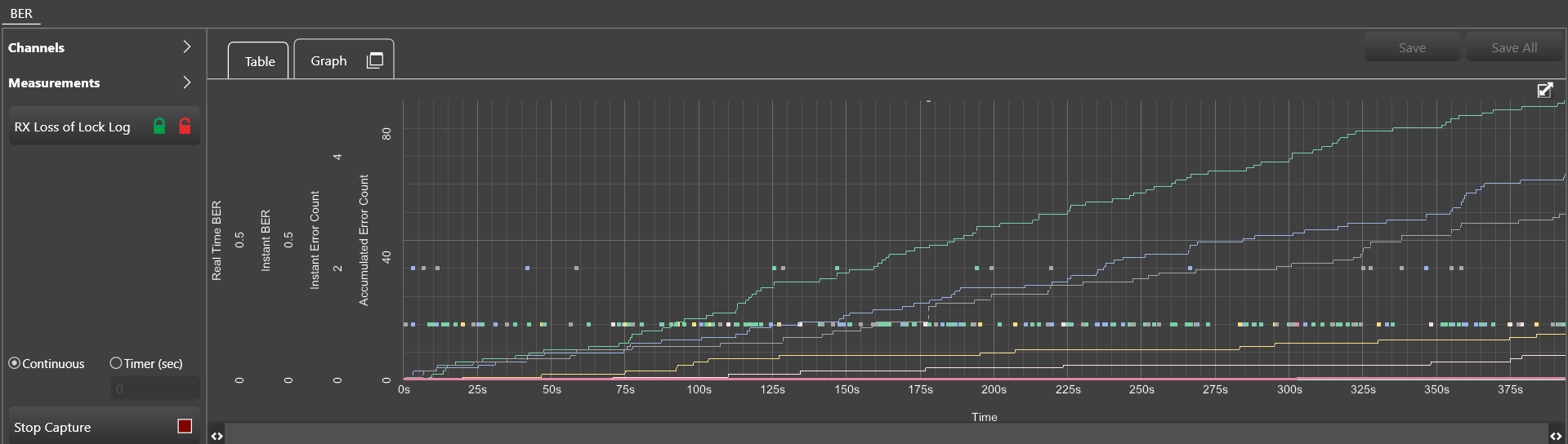Click the left horizontal scroll arrow icon
The width and height of the screenshot is (1568, 444).
click(x=217, y=436)
